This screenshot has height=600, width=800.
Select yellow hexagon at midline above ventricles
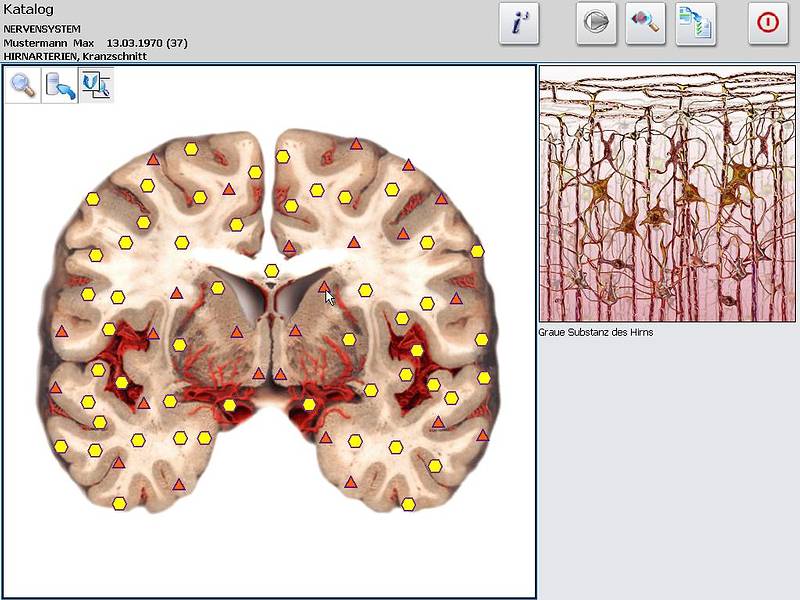tap(271, 270)
